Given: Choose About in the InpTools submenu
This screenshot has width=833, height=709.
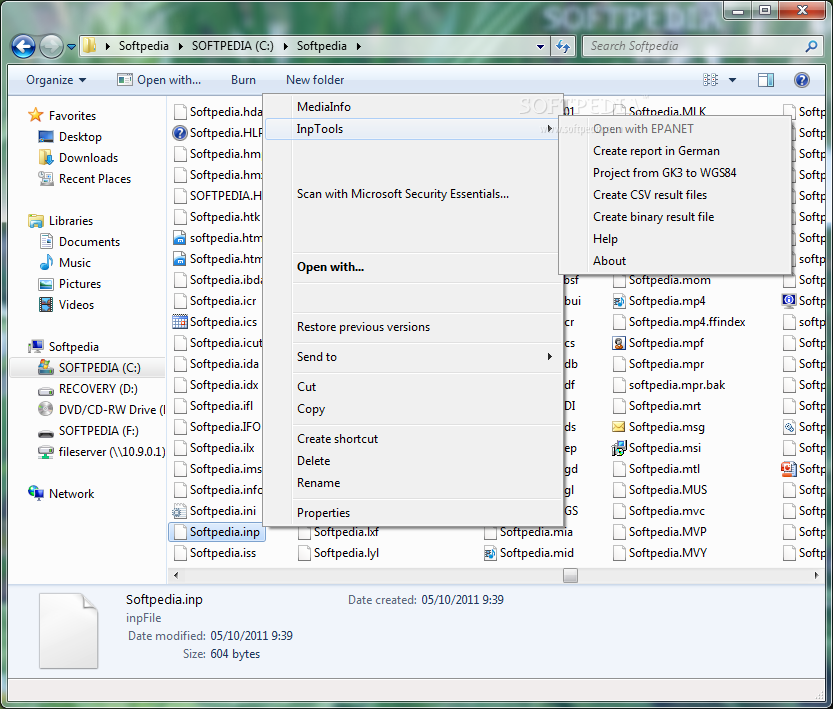Looking at the screenshot, I should coord(675,261).
